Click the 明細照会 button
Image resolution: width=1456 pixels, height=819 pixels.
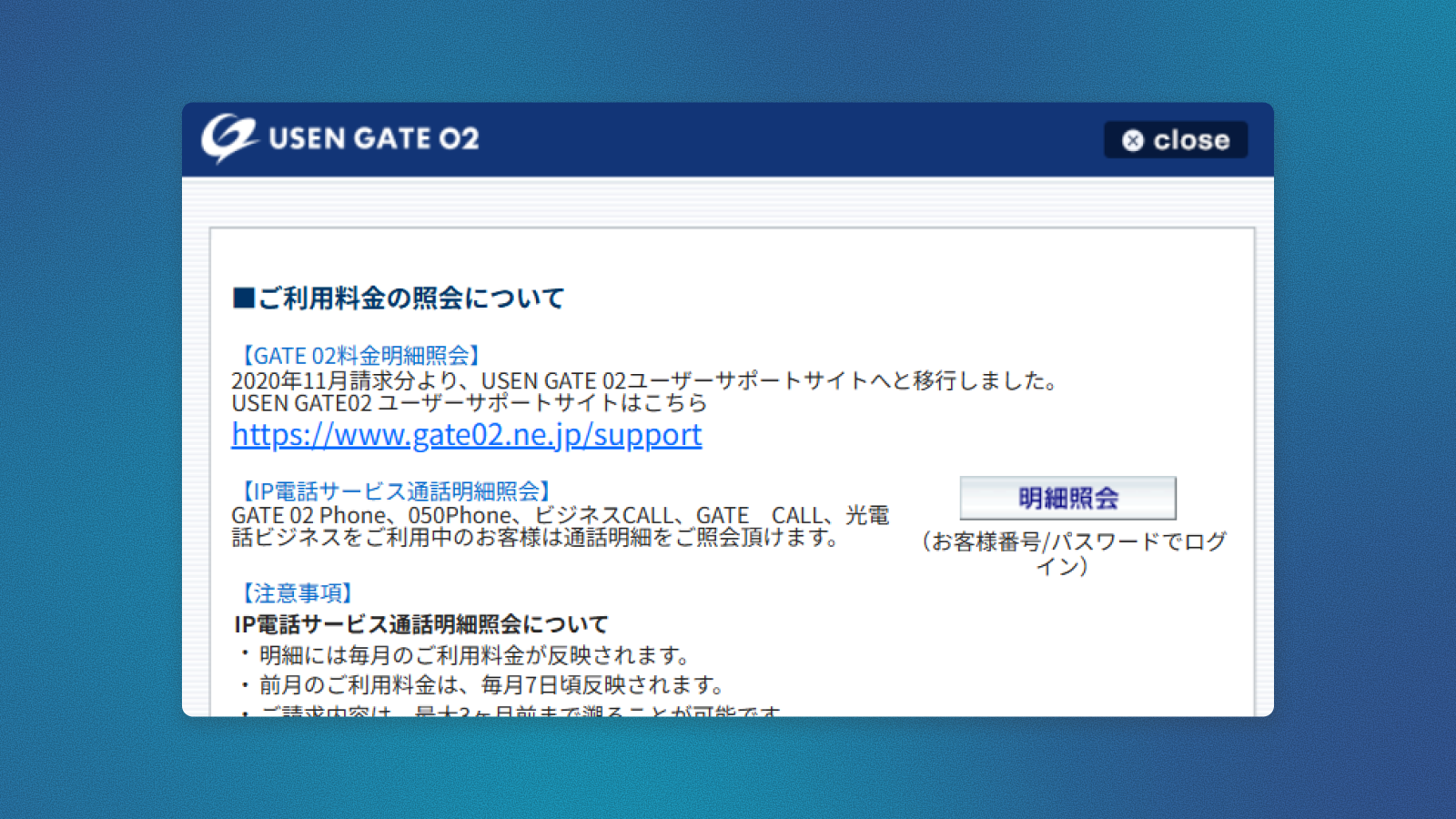[1068, 499]
